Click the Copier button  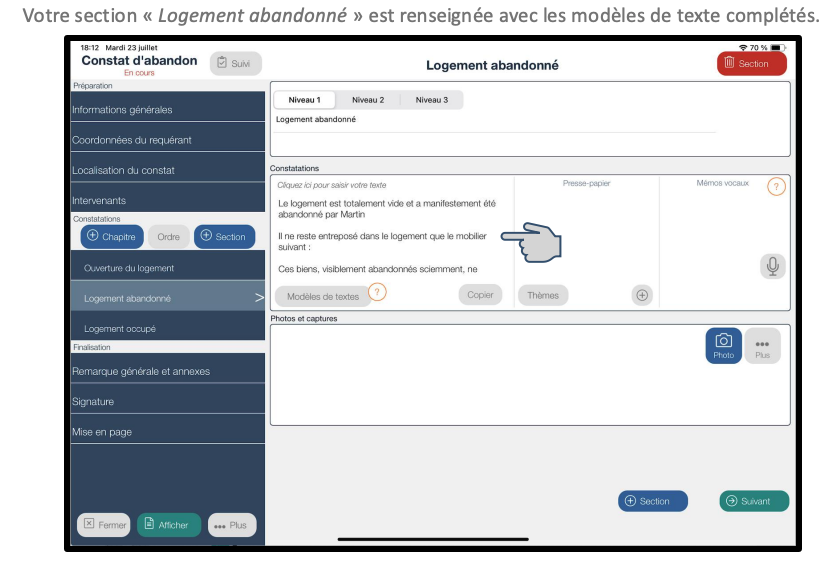pos(480,295)
